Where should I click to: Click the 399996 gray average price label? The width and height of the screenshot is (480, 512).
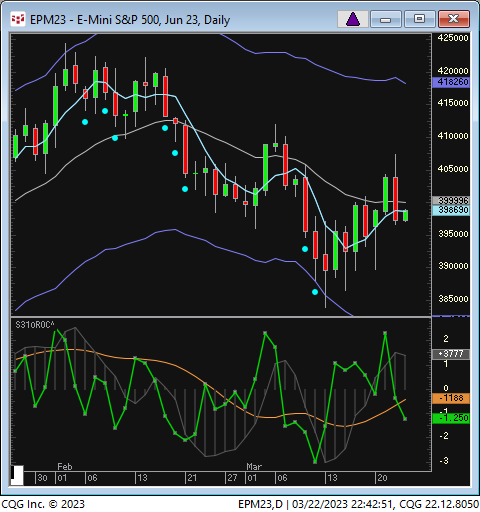point(451,200)
